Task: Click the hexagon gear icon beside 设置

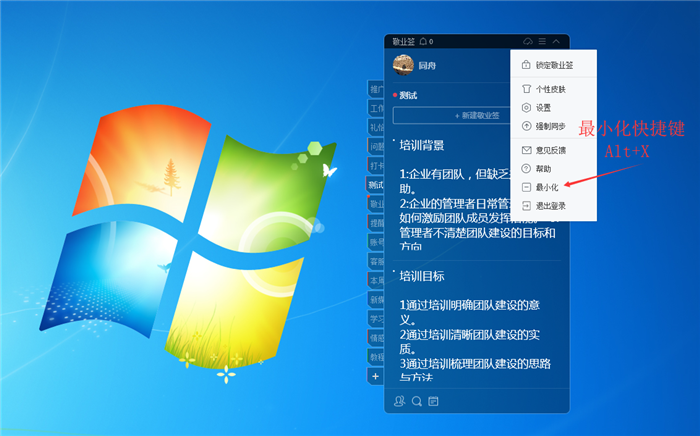Action: click(526, 108)
